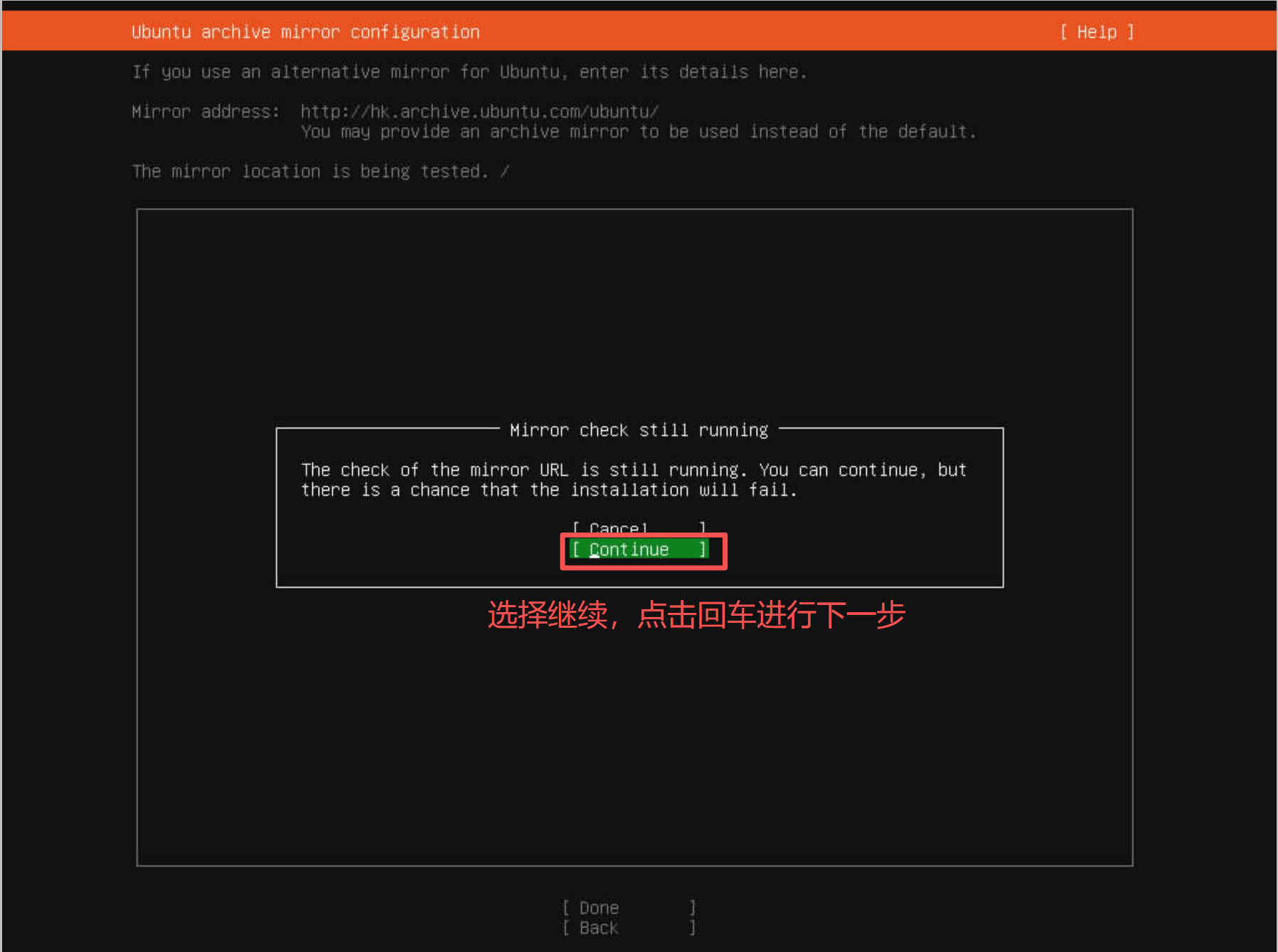Click the hint text below the mirror address

638,132
